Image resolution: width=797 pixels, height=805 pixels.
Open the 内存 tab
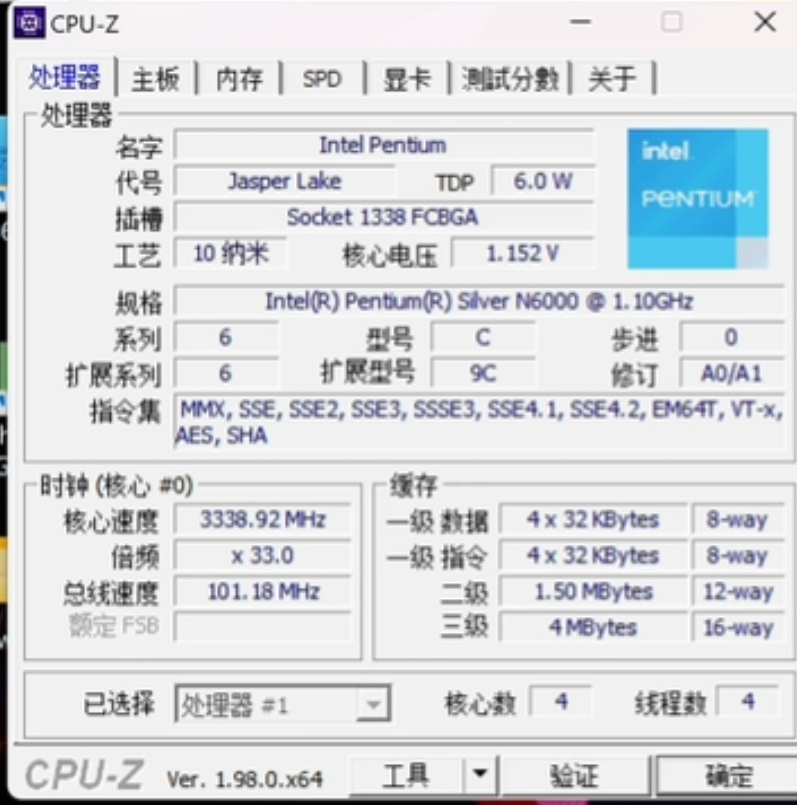(x=239, y=79)
